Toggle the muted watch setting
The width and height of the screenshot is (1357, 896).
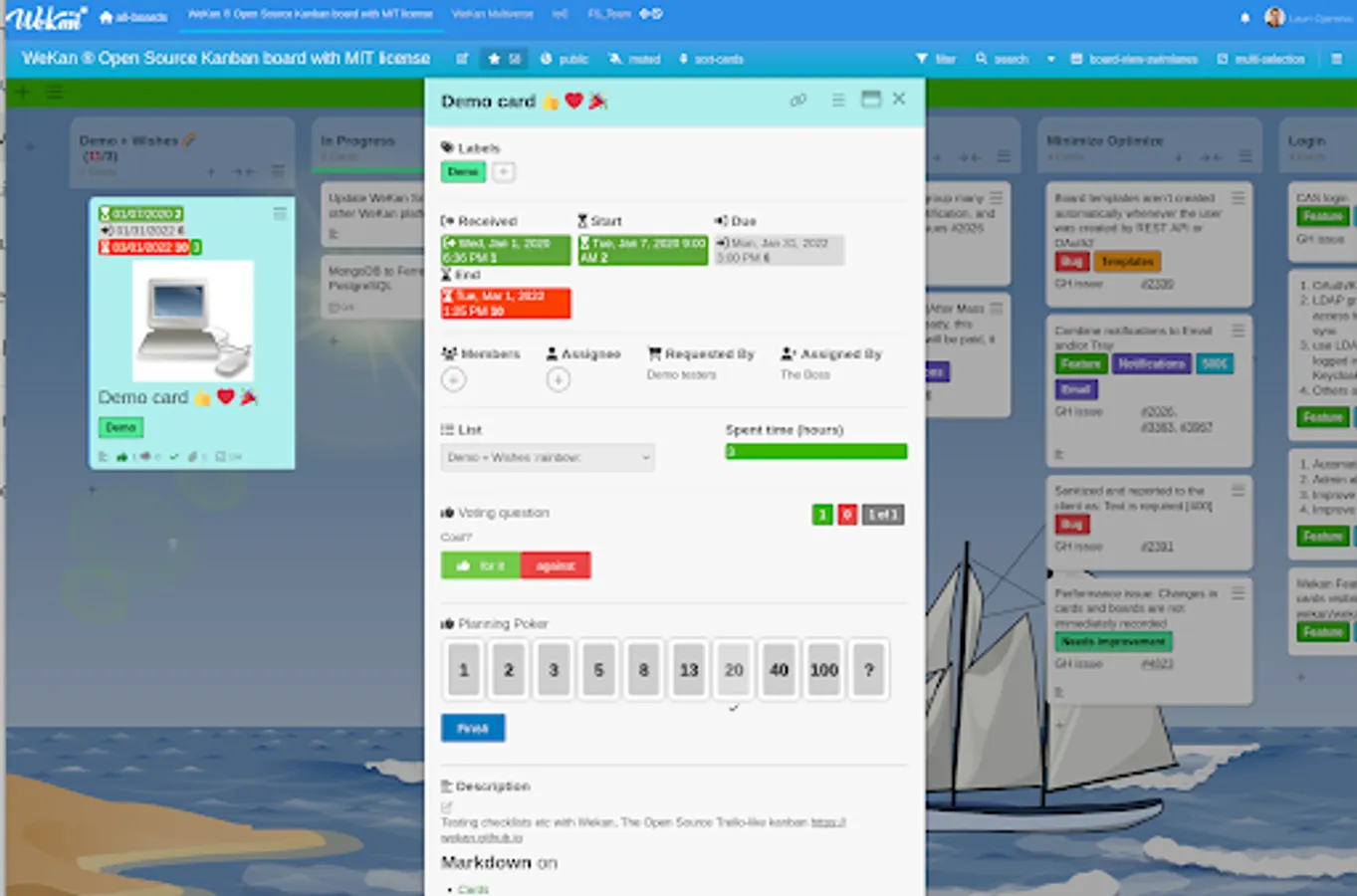[x=635, y=59]
